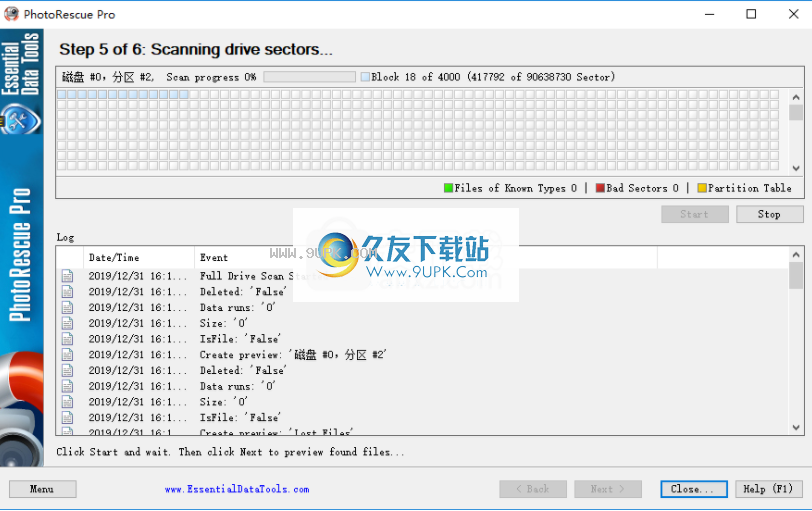Screen dimensions: 812x511
Task: Click the log list scrollbar thumb
Action: pyautogui.click(x=796, y=275)
